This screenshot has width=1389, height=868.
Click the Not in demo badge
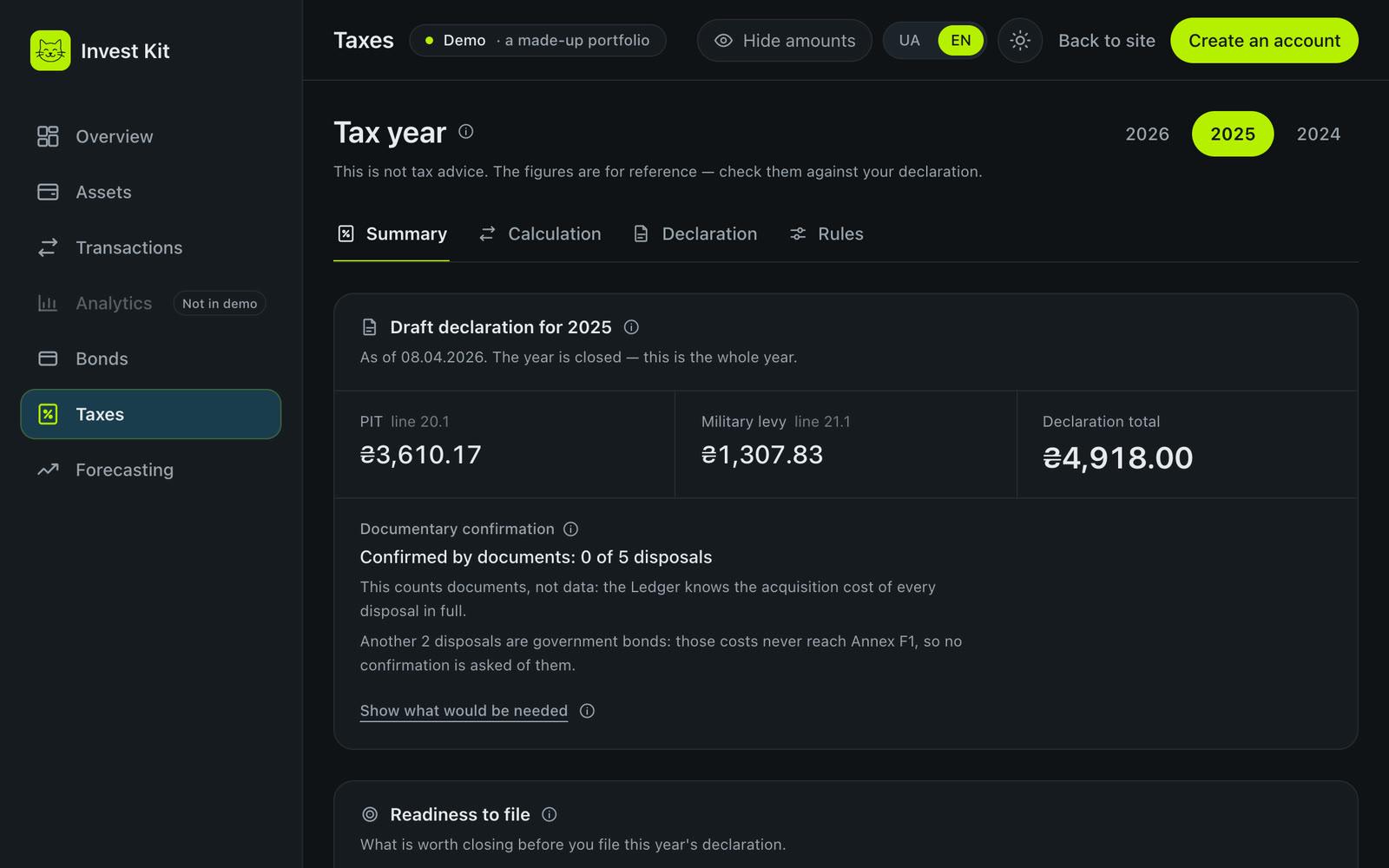click(x=220, y=303)
